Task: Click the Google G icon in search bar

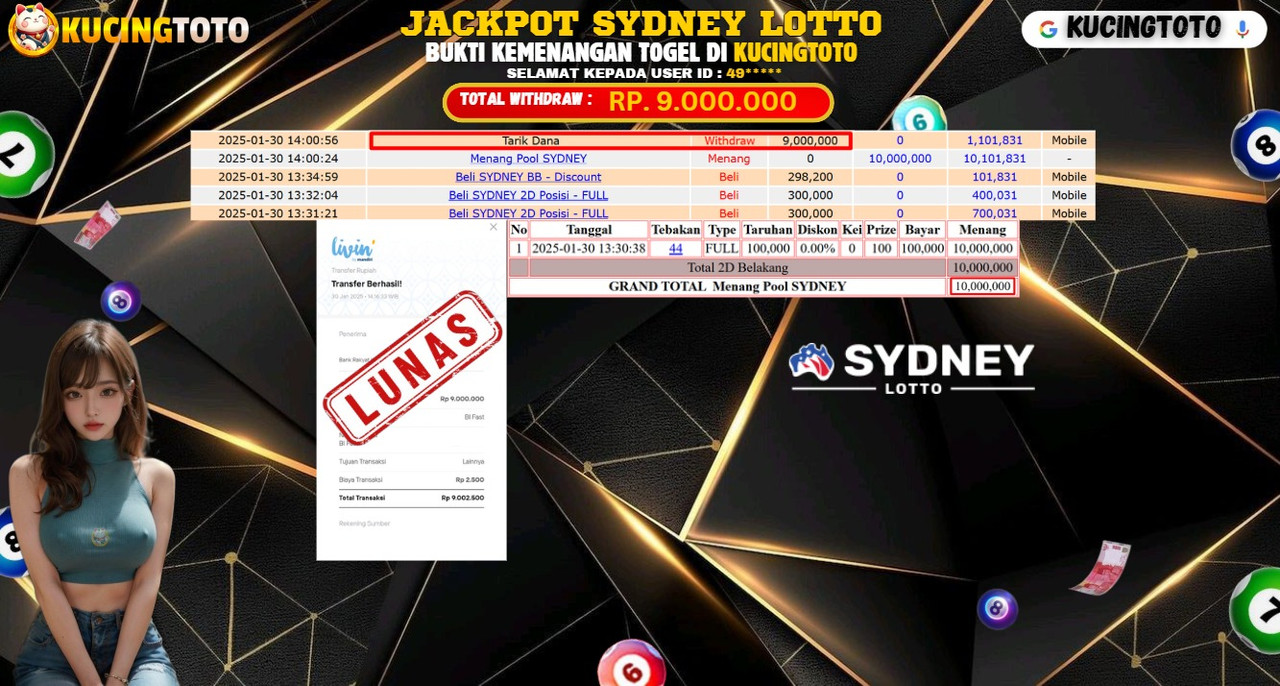Action: pyautogui.click(x=1048, y=29)
